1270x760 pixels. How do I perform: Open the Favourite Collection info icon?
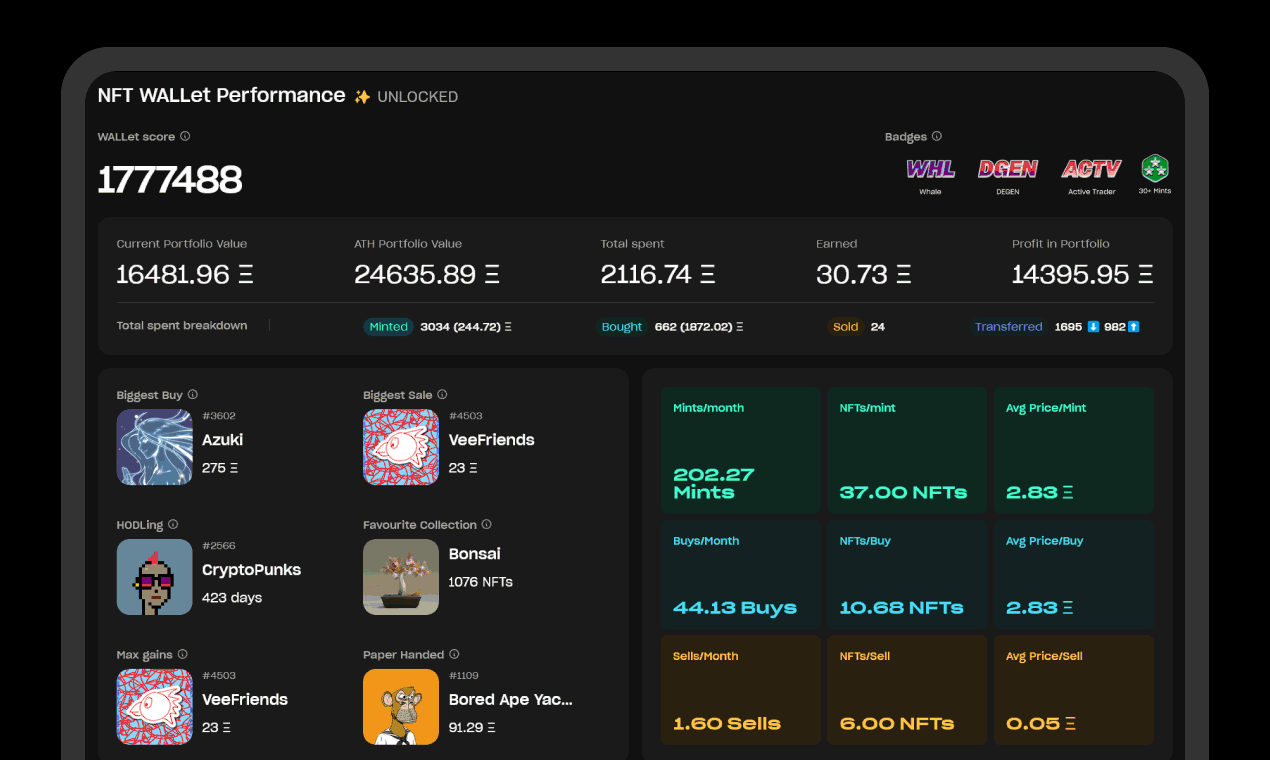[487, 524]
